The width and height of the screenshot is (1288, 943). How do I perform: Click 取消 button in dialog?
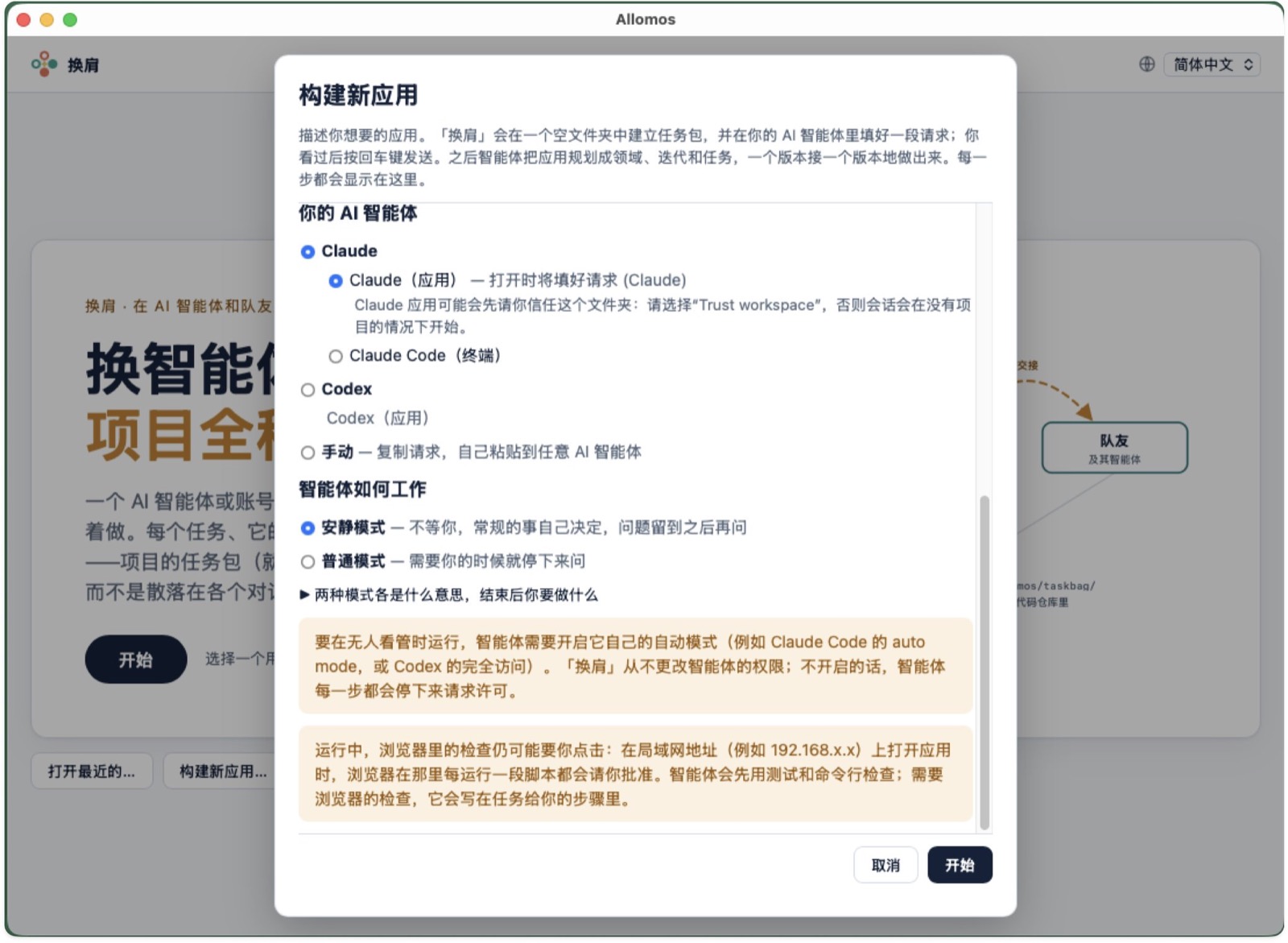[x=885, y=865]
